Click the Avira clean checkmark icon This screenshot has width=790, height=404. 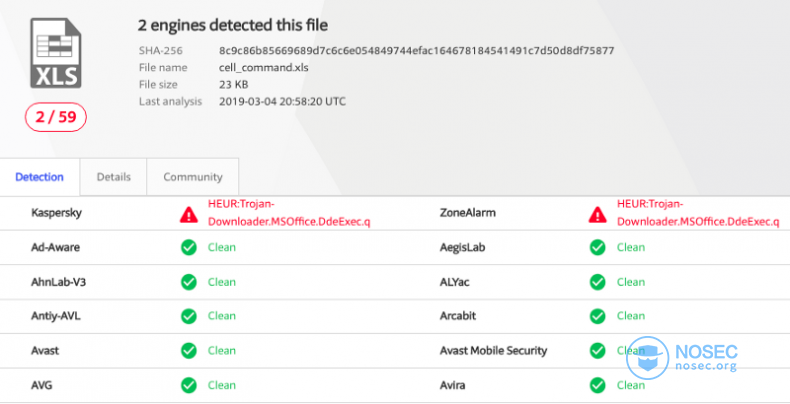(x=598, y=385)
